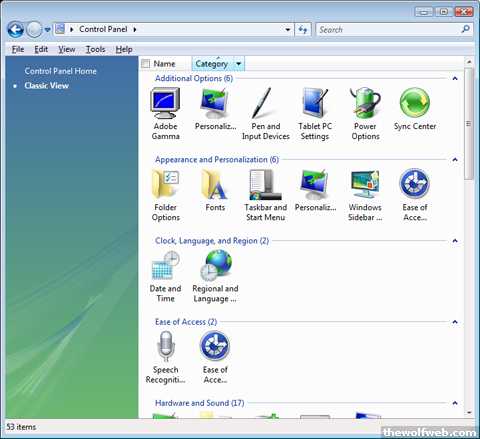Viewport: 480px width, 439px height.
Task: Click the Date and Time icon
Action: pos(165,266)
